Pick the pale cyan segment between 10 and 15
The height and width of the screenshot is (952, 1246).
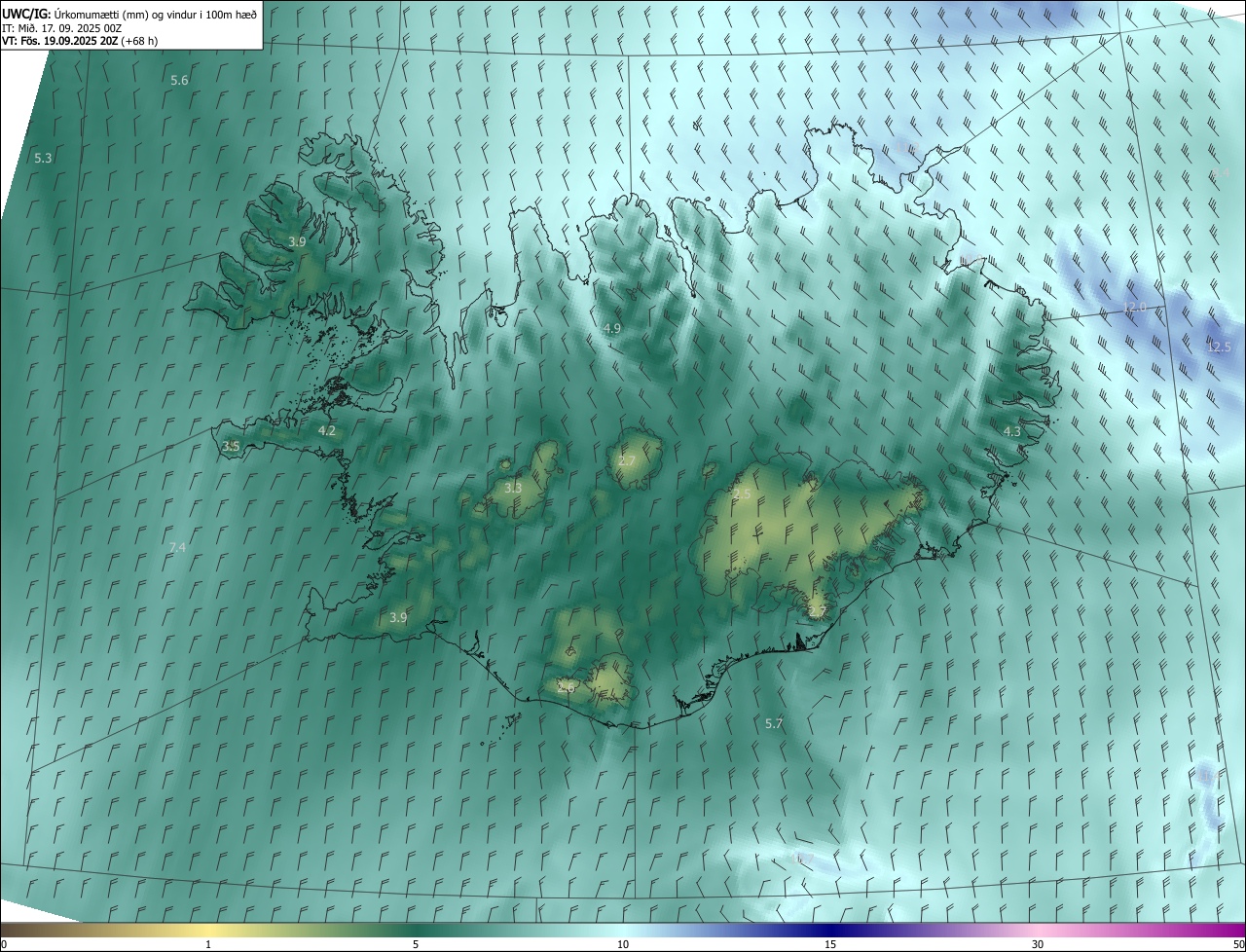[726, 930]
